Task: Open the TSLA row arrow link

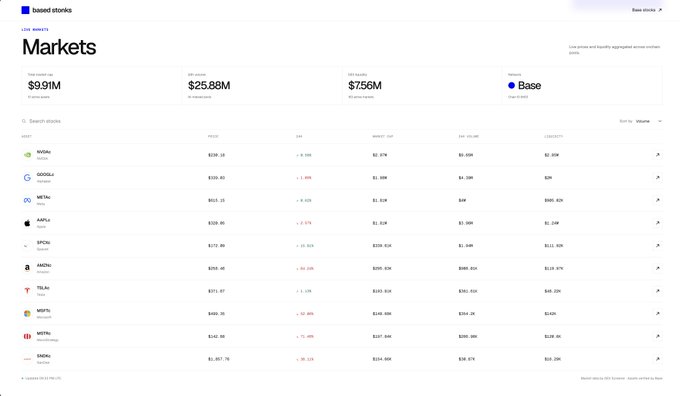Action: [657, 291]
